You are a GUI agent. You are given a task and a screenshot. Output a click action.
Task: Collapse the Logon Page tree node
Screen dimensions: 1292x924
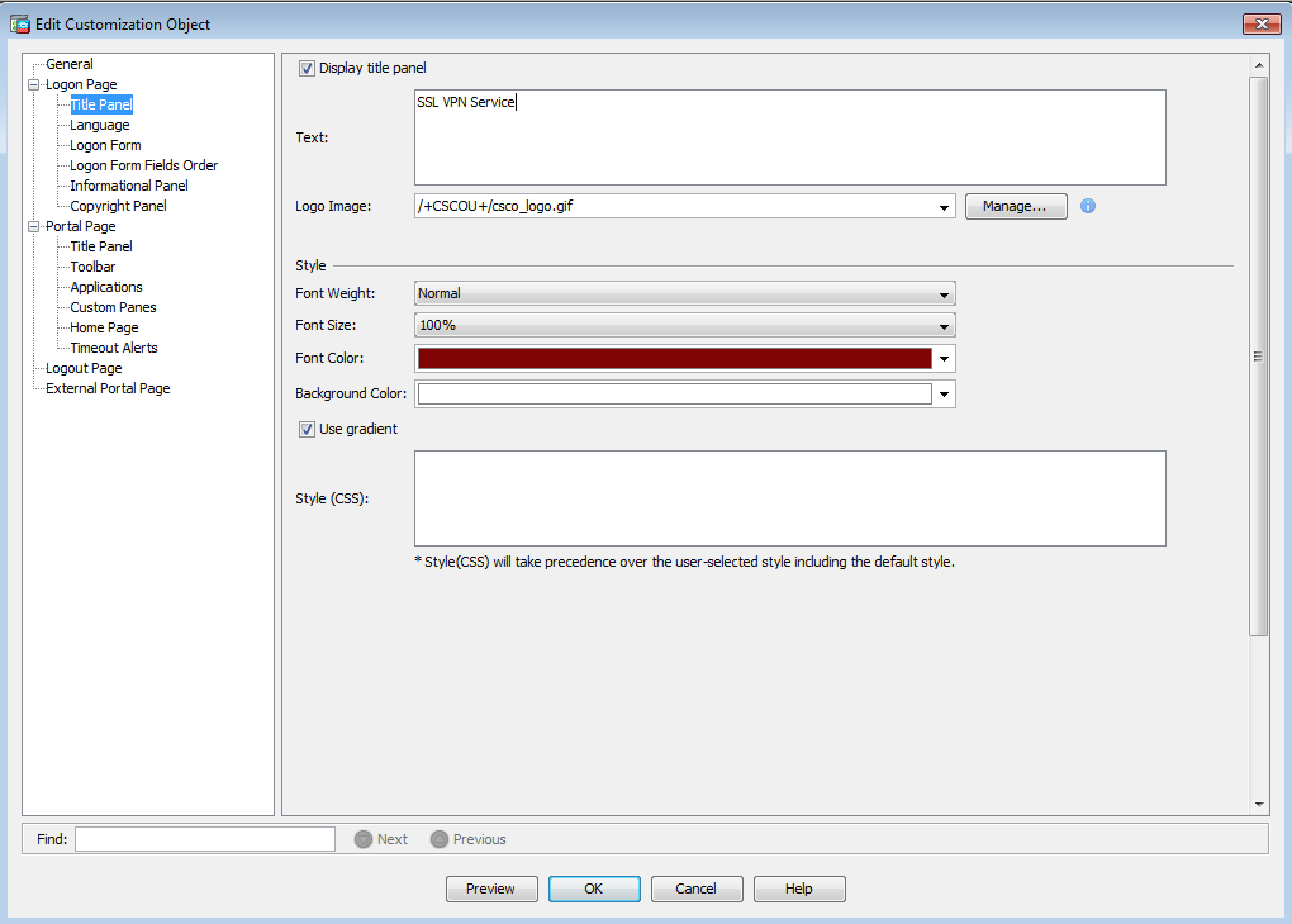coord(34,84)
